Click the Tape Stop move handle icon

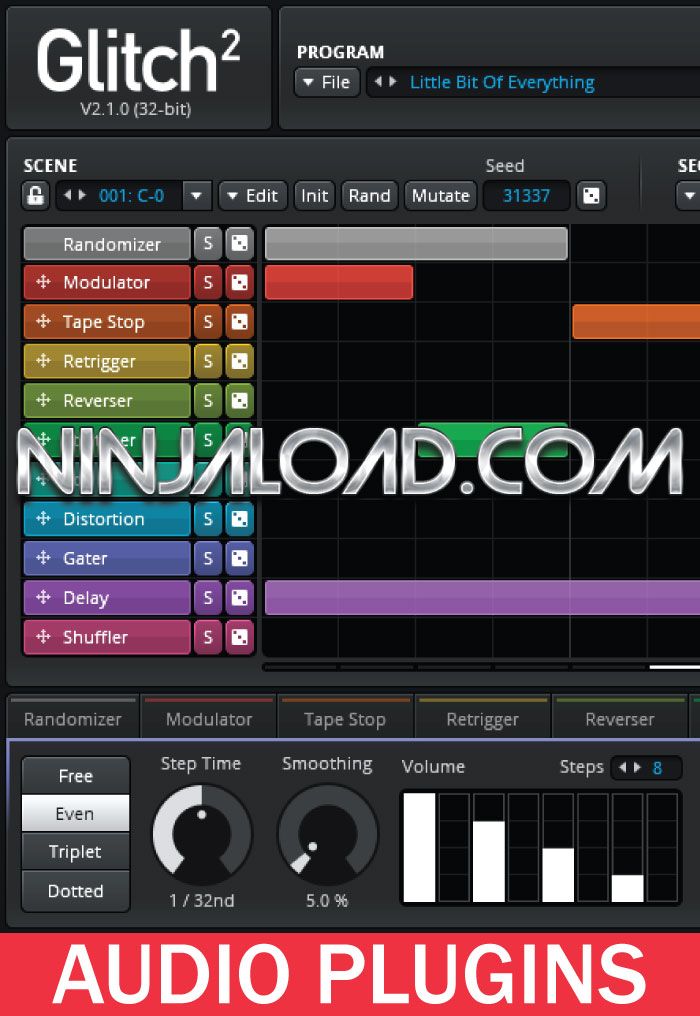pos(43,321)
